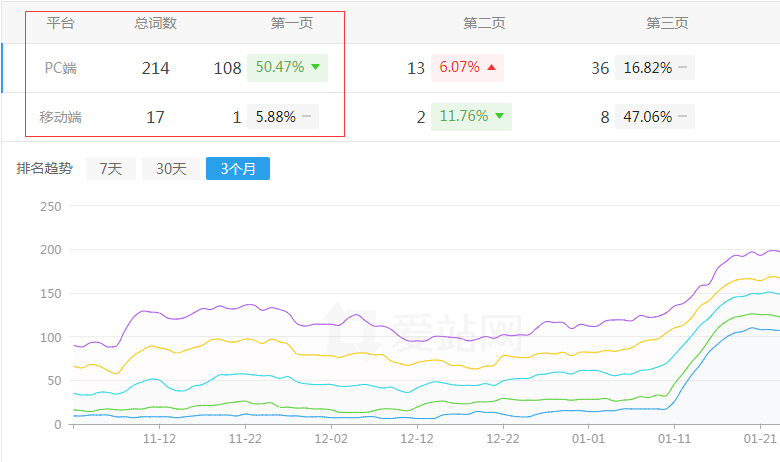
Task: Switch to the 30天 trend range
Action: coord(170,169)
